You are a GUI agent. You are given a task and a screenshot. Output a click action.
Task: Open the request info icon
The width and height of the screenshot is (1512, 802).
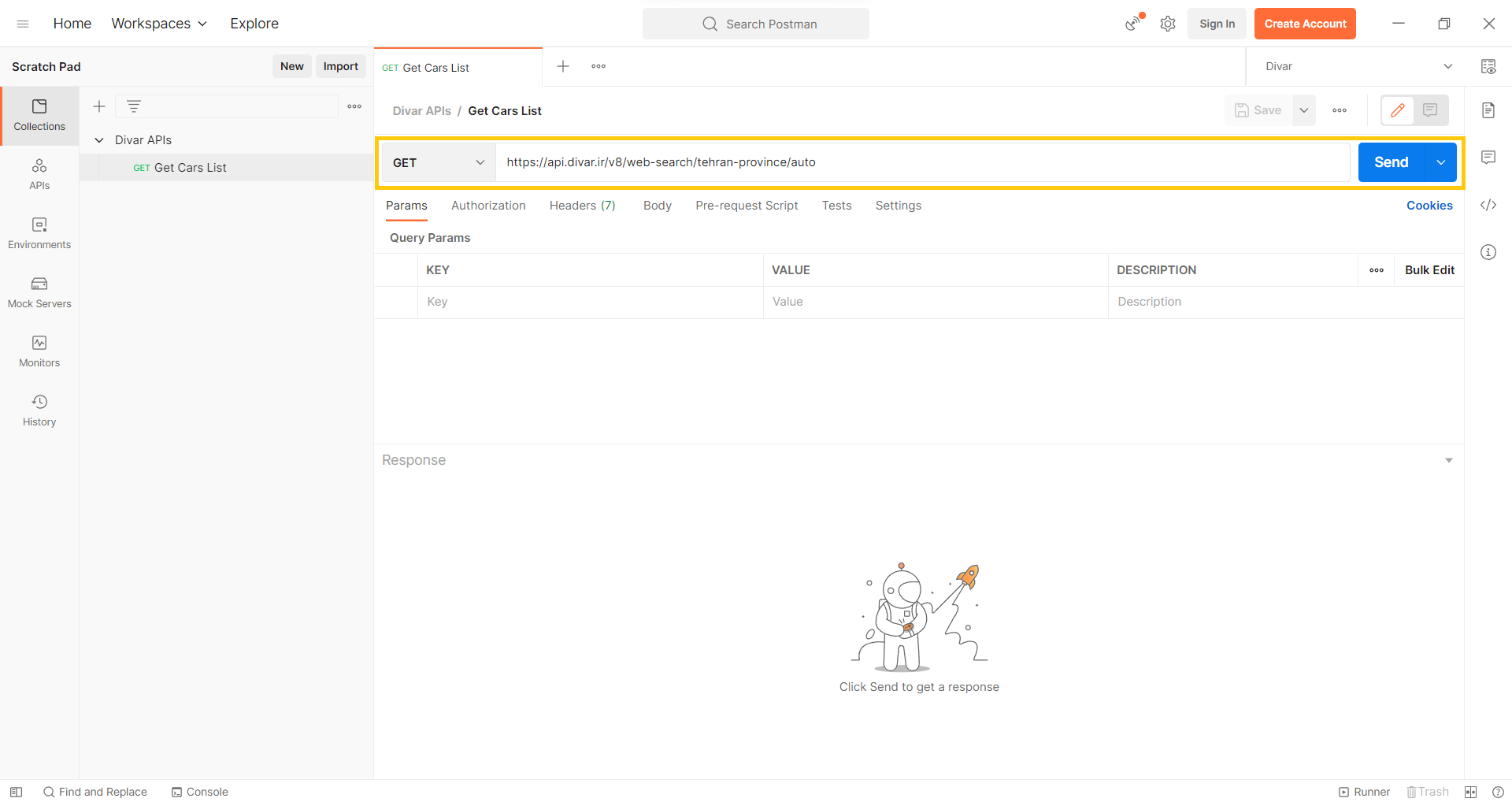pos(1488,252)
